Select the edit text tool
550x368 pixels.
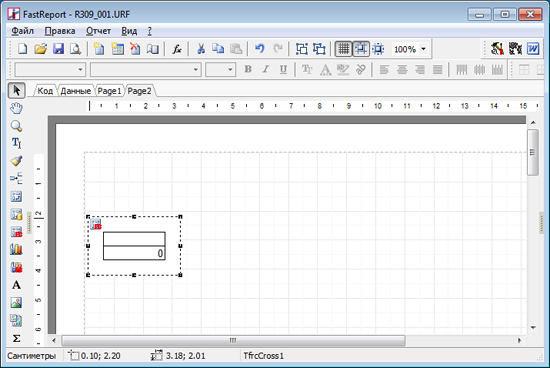(16, 143)
